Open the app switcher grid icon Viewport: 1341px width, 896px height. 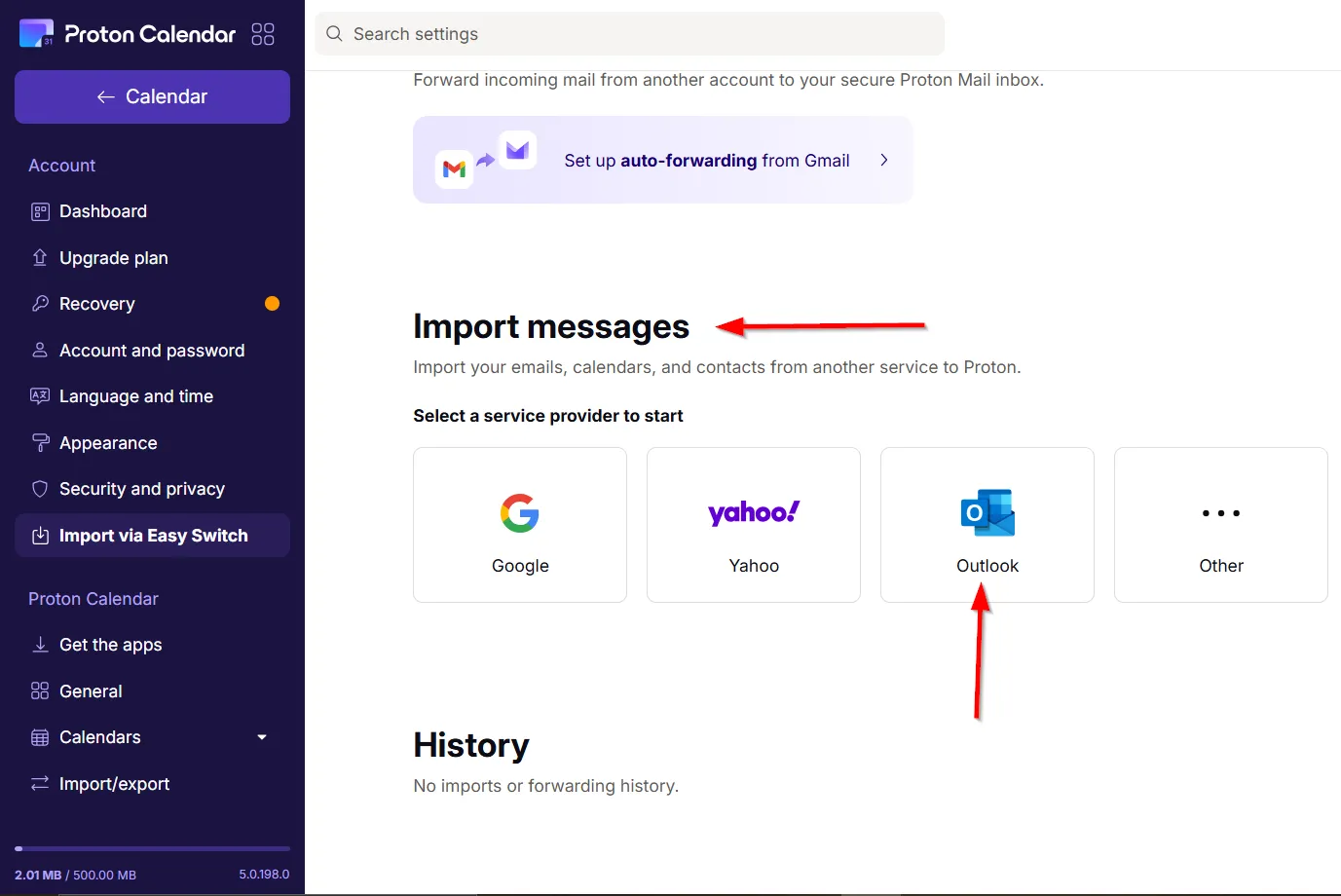[x=262, y=33]
